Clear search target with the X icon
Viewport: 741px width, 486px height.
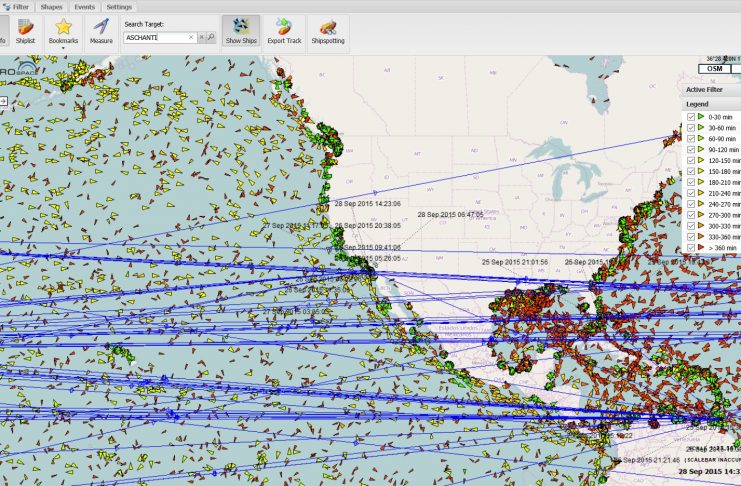click(x=201, y=37)
